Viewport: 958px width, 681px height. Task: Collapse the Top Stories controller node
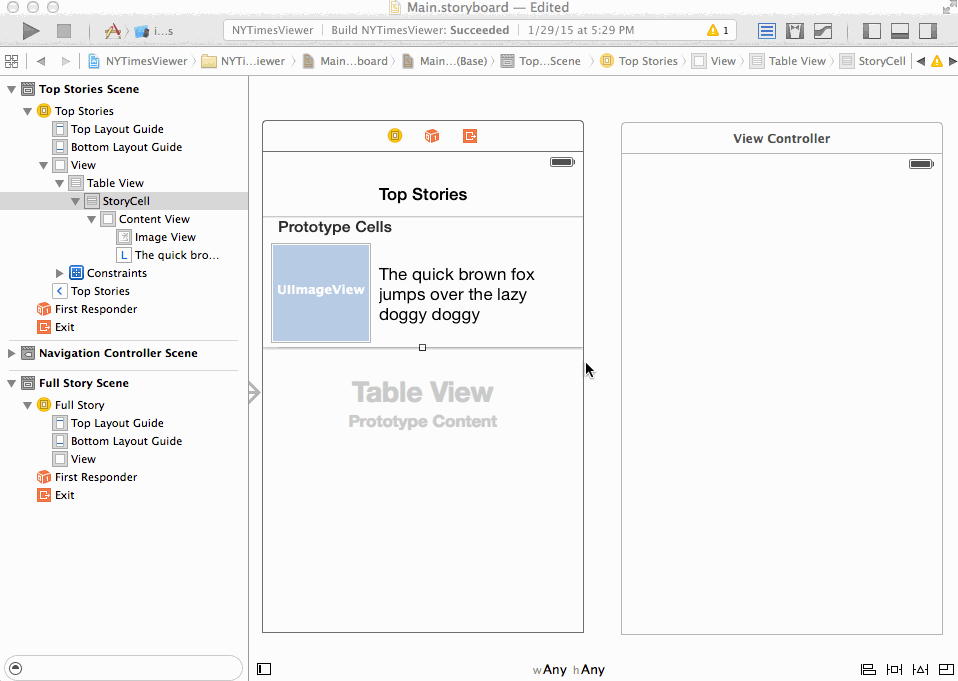27,111
